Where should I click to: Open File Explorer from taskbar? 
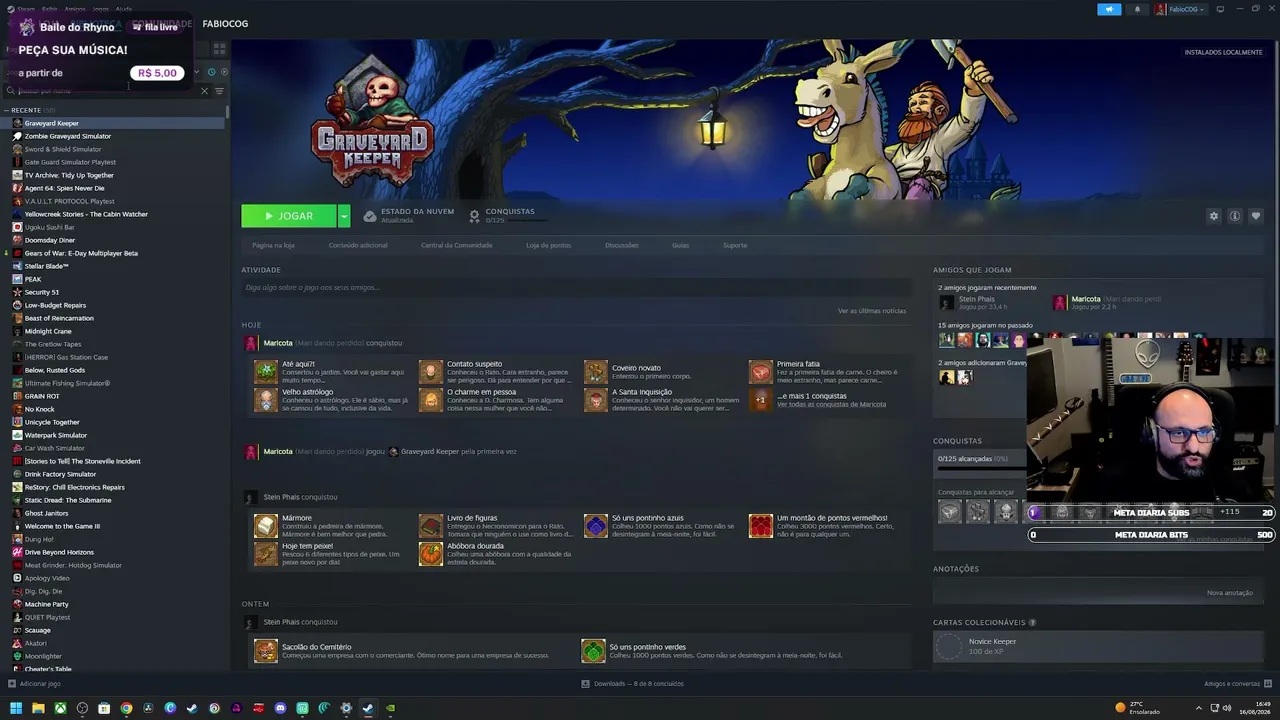(x=38, y=708)
